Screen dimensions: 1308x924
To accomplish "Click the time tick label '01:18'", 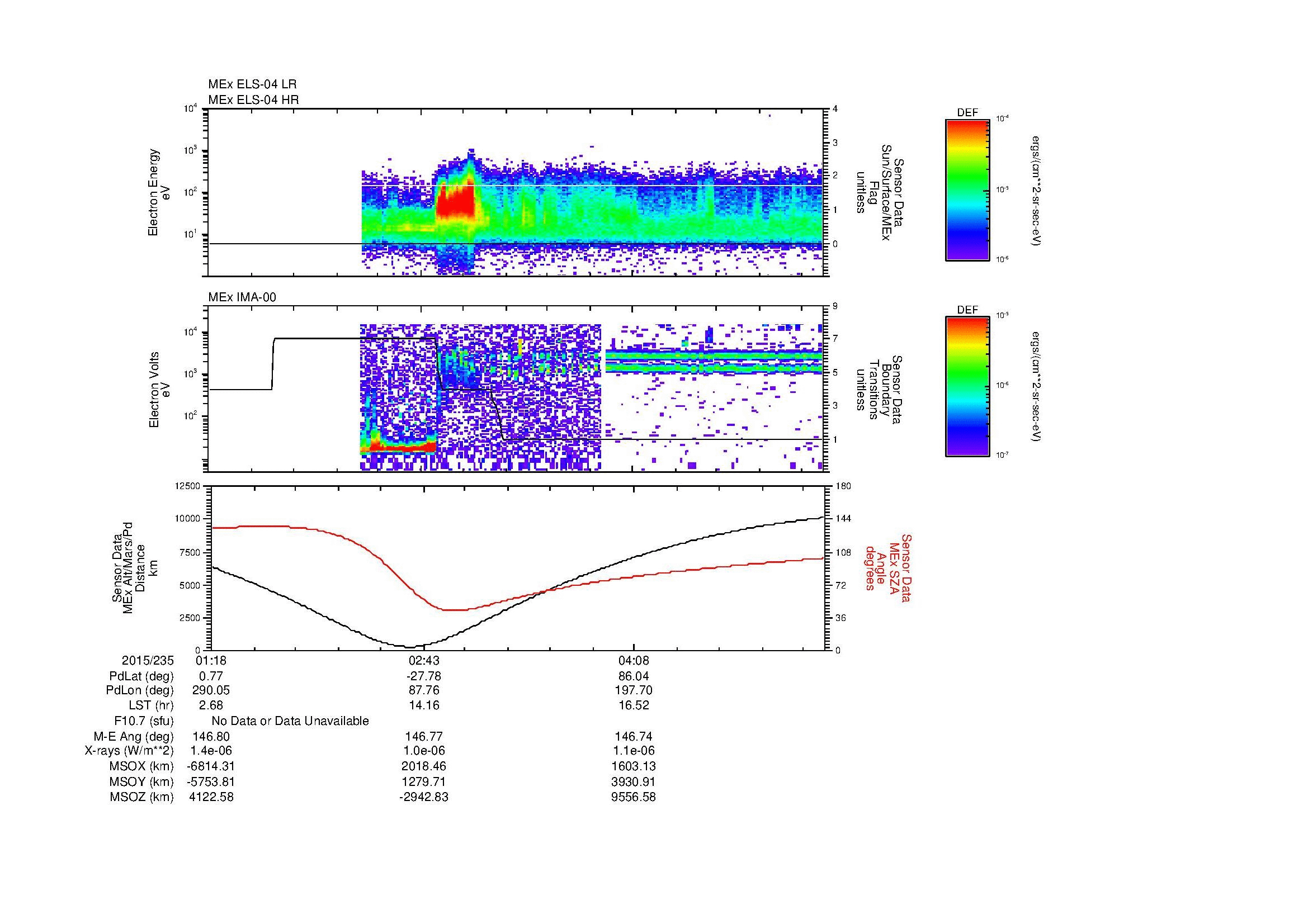I will pos(210,661).
